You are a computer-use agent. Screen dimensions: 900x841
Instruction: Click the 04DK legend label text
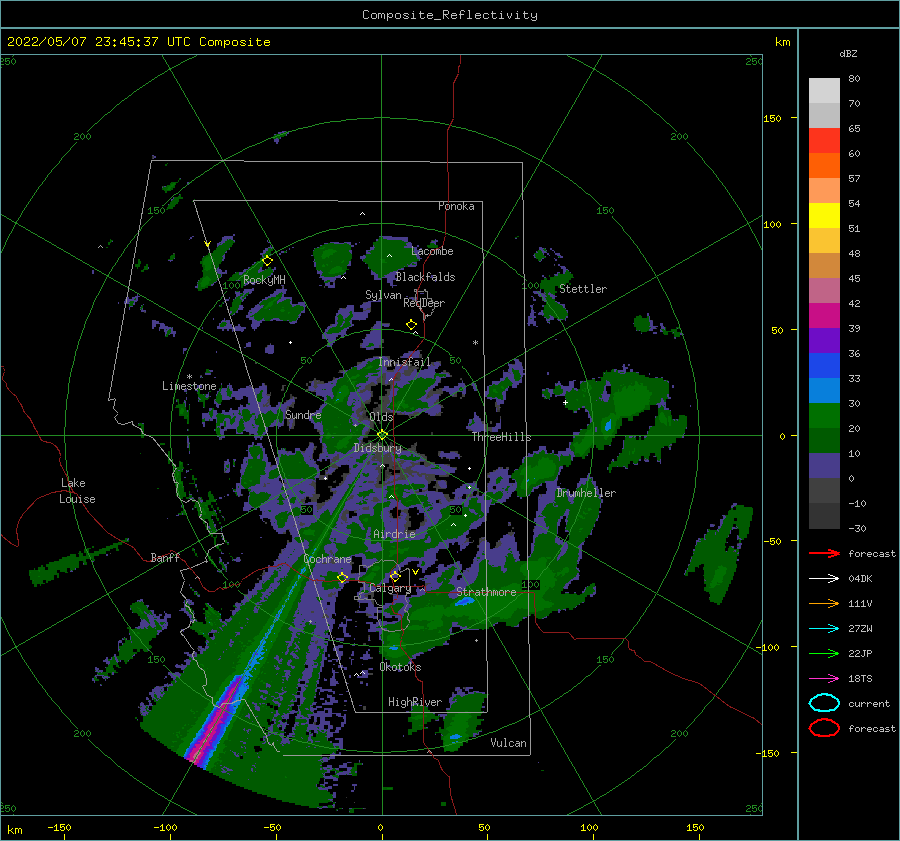click(x=860, y=579)
